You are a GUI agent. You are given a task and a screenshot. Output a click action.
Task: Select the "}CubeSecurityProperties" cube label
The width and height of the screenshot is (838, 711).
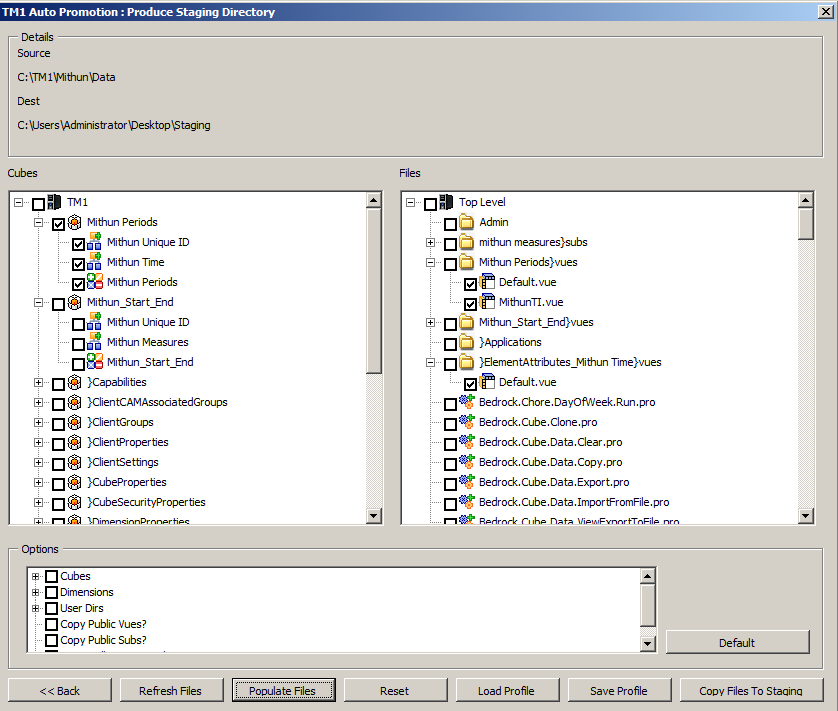pos(146,503)
